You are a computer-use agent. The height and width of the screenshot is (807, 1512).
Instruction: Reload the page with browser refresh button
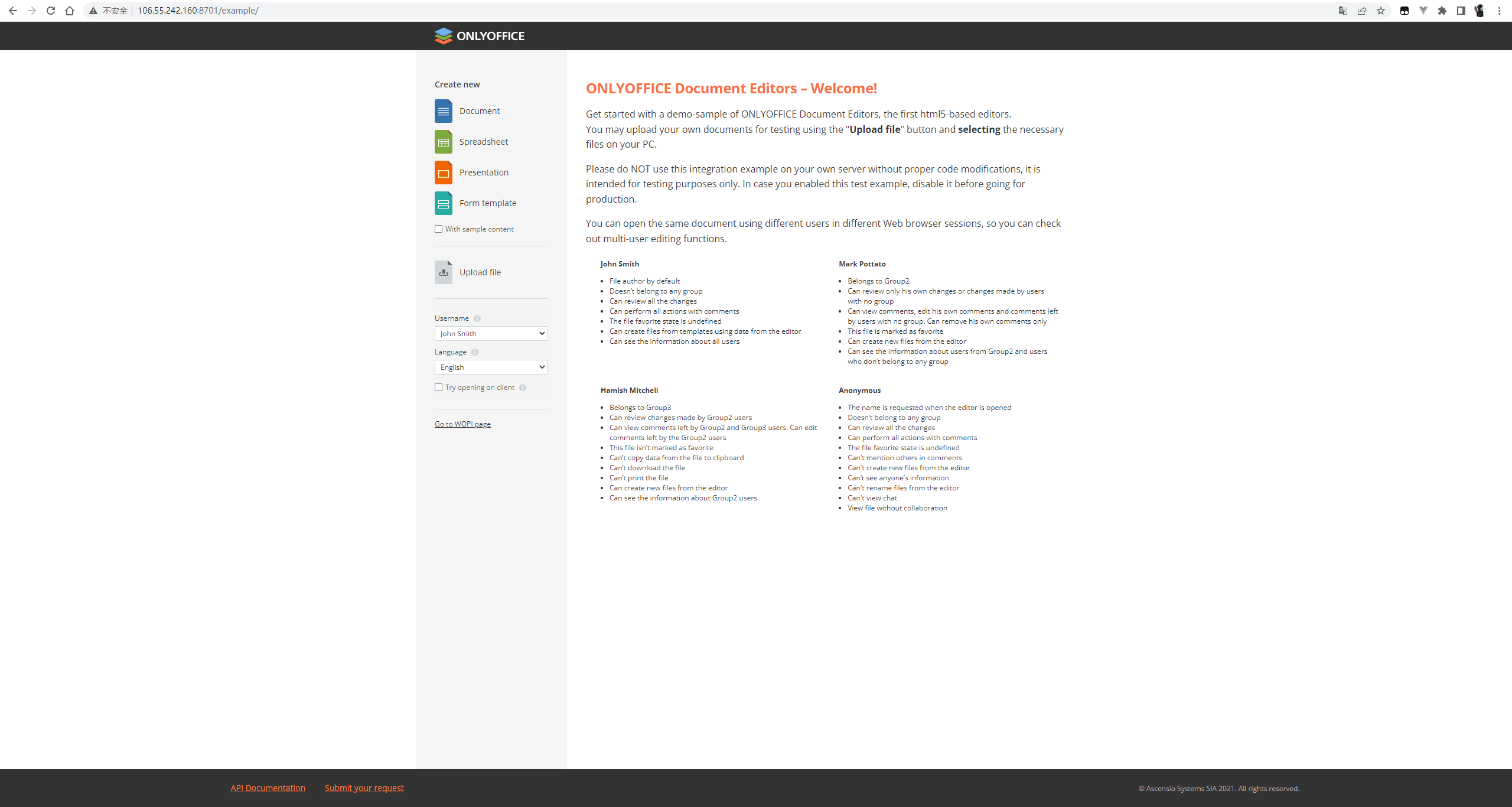pos(51,11)
